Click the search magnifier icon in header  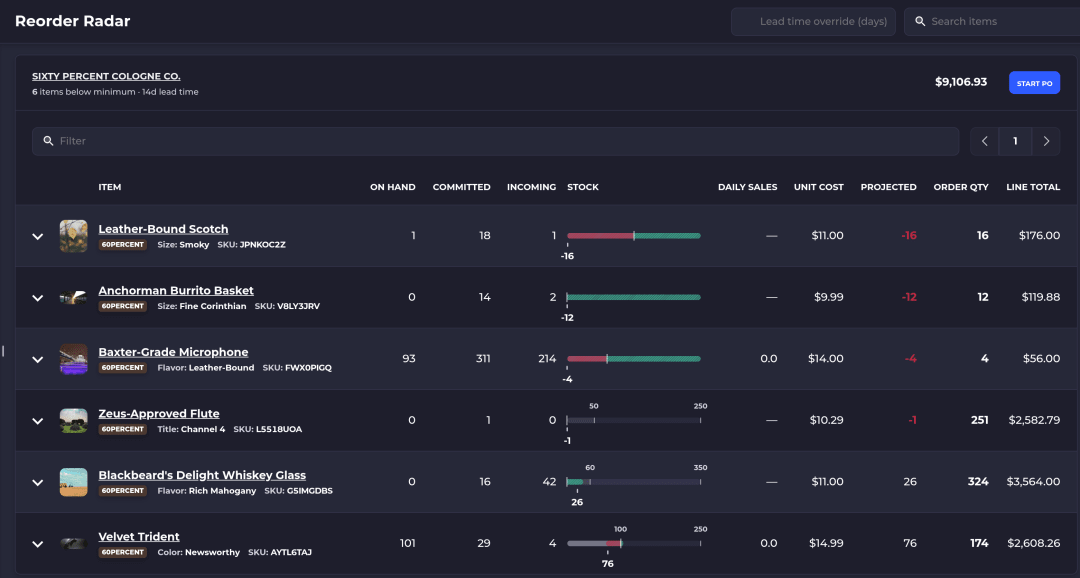coord(920,21)
